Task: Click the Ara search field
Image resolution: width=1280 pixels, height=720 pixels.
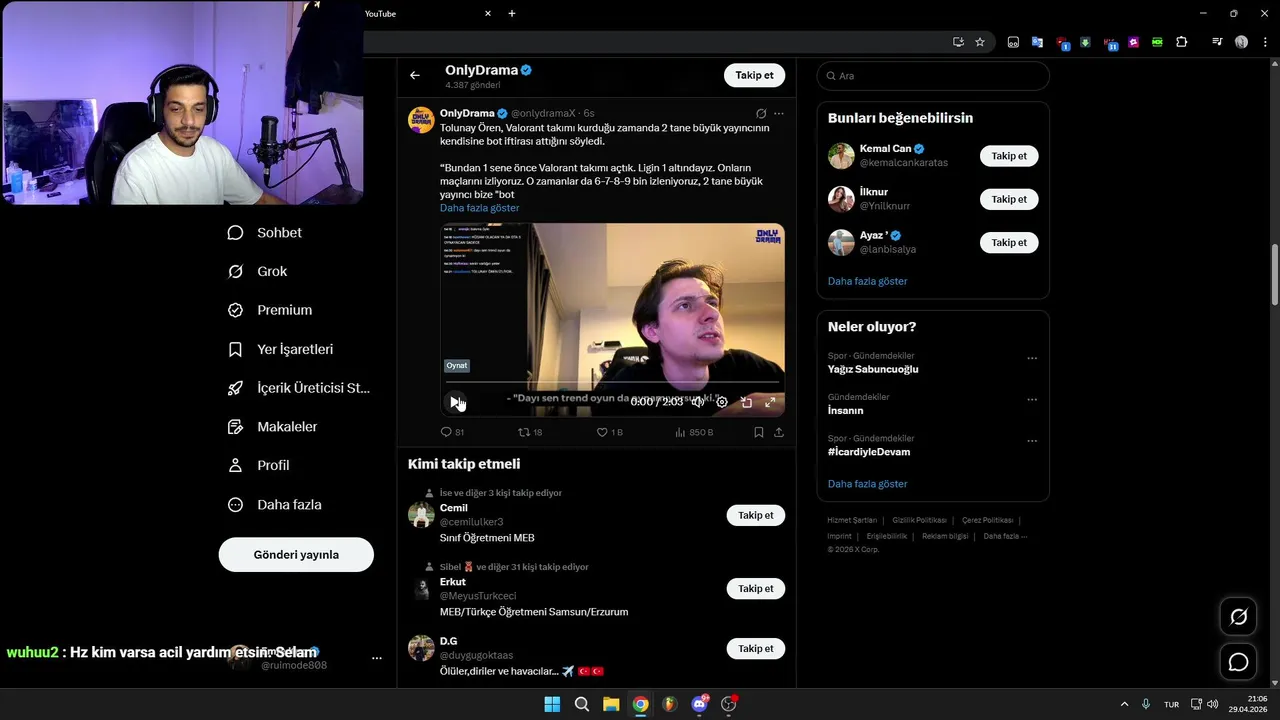Action: pyautogui.click(x=933, y=76)
